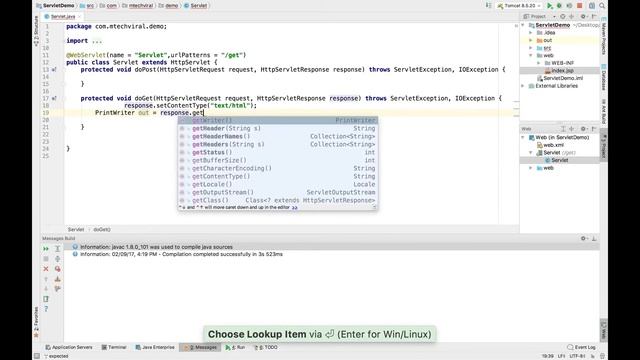This screenshot has height=360, width=640.
Task: Expand the out folder
Action: coord(531,40)
